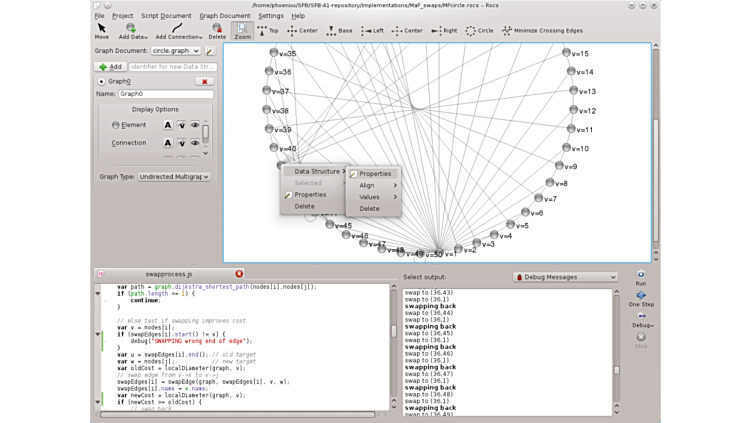
Task: Choose the Delete tool in toolbar
Action: click(x=217, y=31)
